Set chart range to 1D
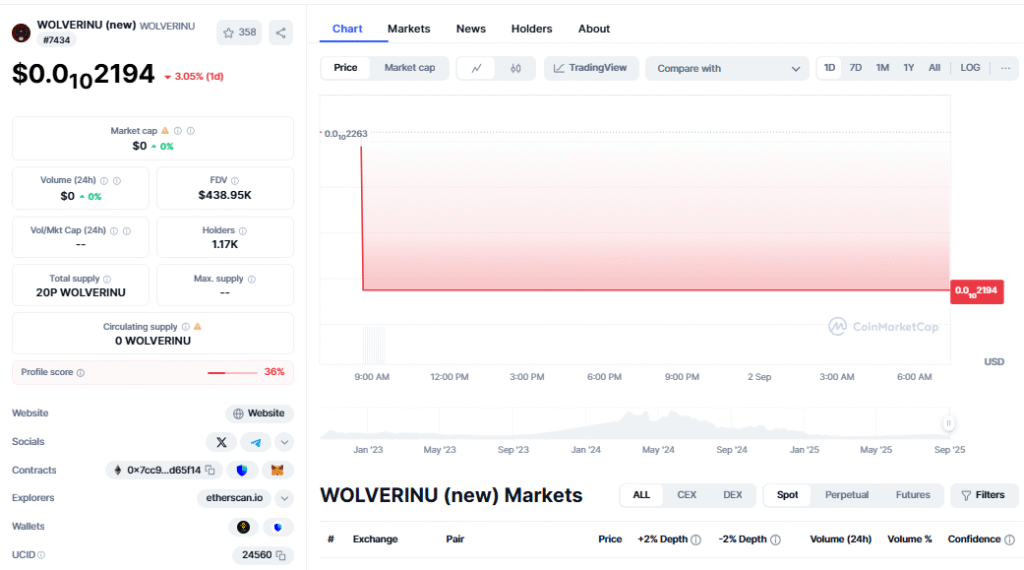Screen dimensions: 1024x570 [x=829, y=68]
